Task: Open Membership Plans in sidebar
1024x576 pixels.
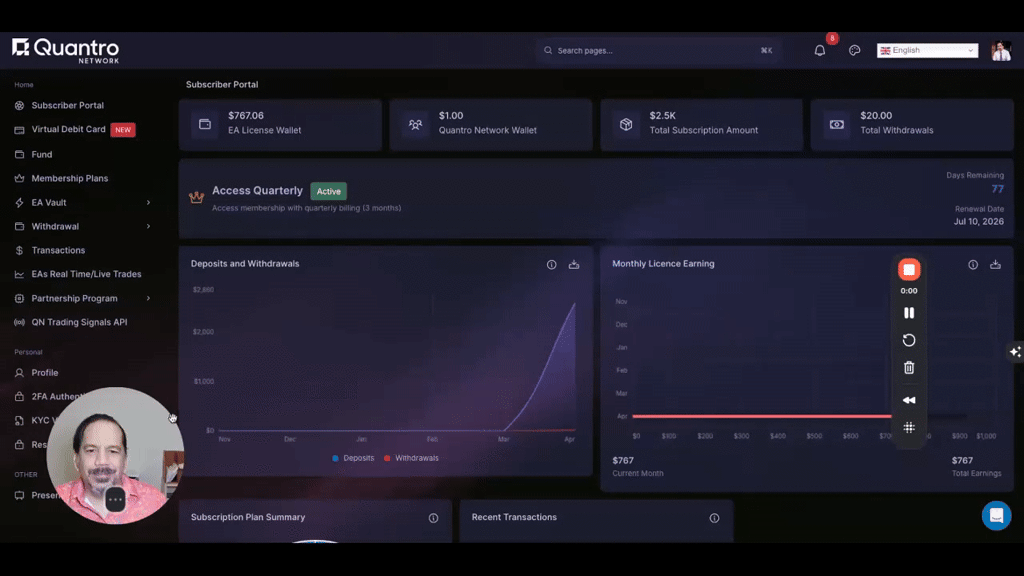Action: point(70,178)
